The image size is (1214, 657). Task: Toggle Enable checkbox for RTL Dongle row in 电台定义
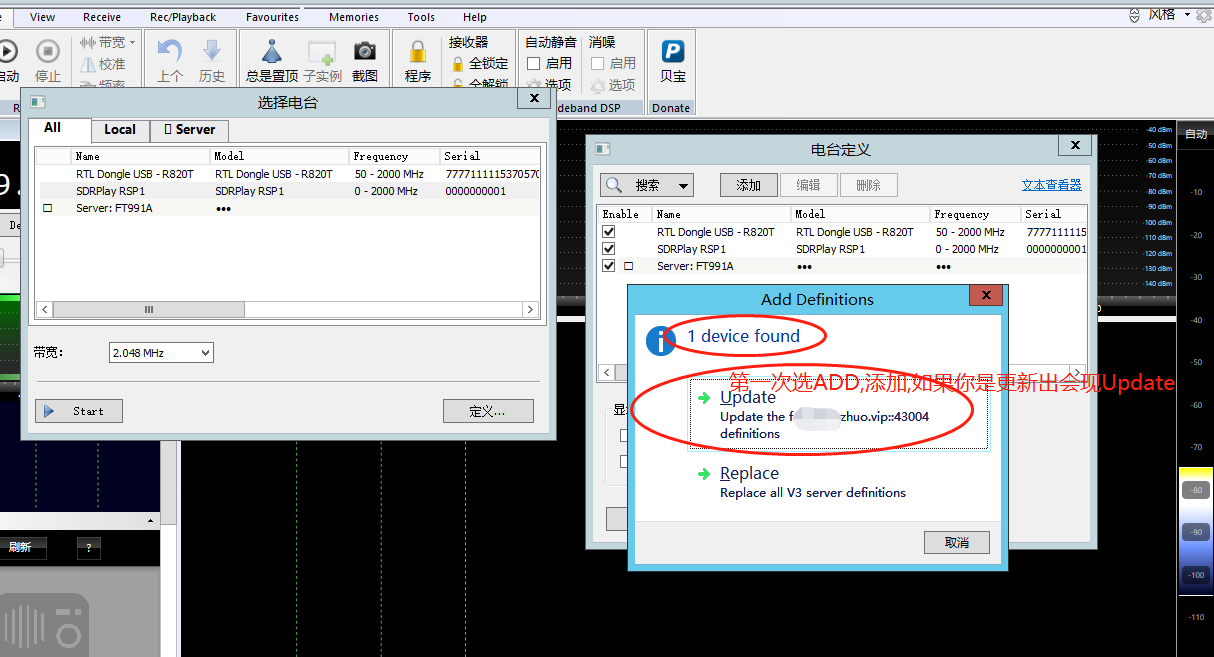[609, 232]
